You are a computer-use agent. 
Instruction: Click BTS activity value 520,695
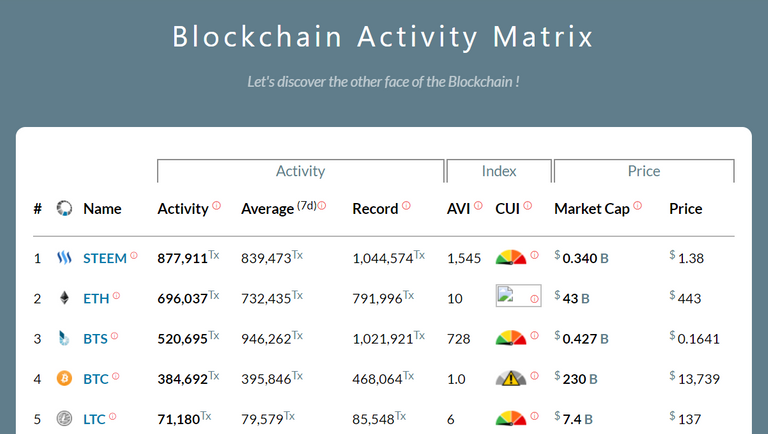click(x=183, y=338)
